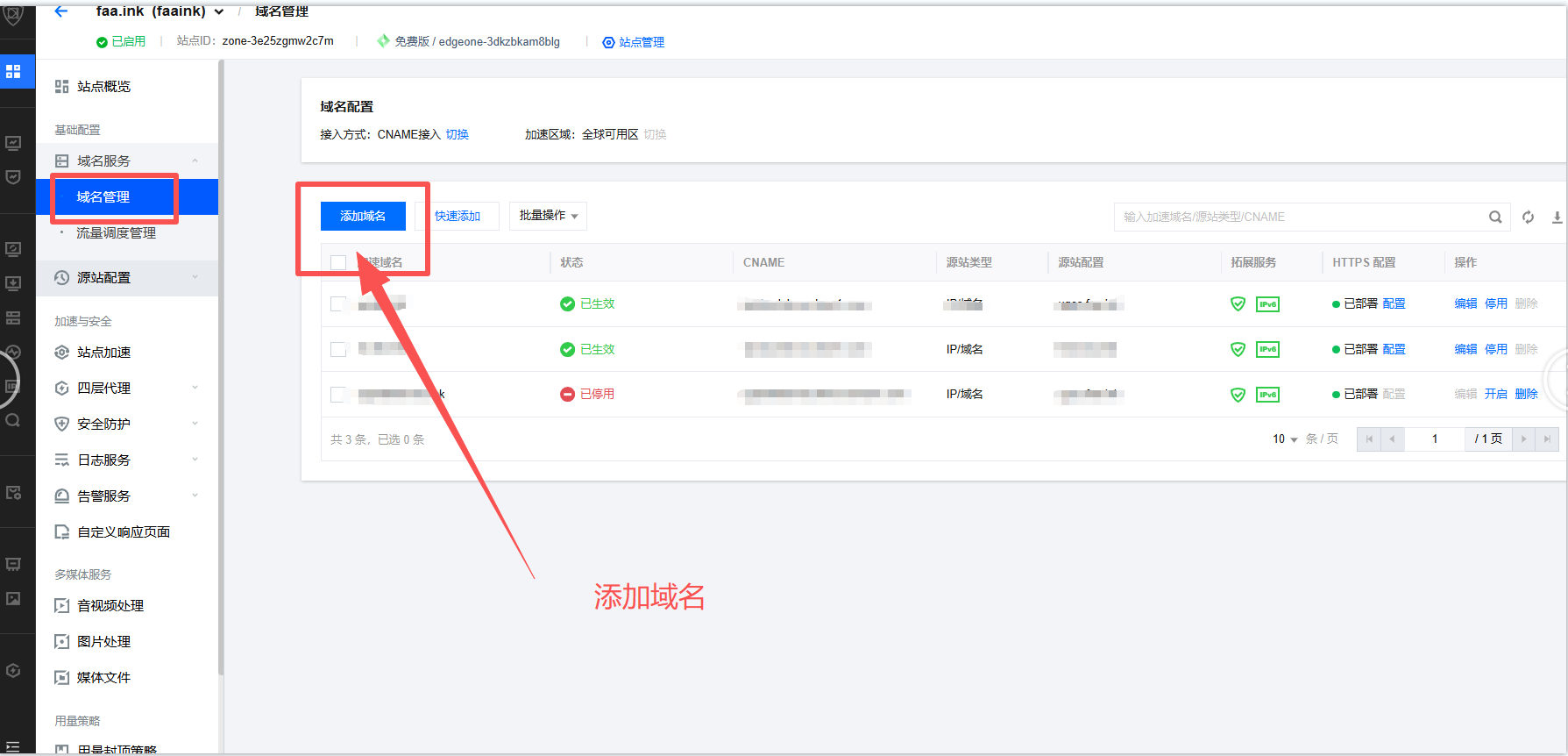The width and height of the screenshot is (1568, 756).
Task: Tick the checkbox of the second 已生效 row
Action: 338,349
